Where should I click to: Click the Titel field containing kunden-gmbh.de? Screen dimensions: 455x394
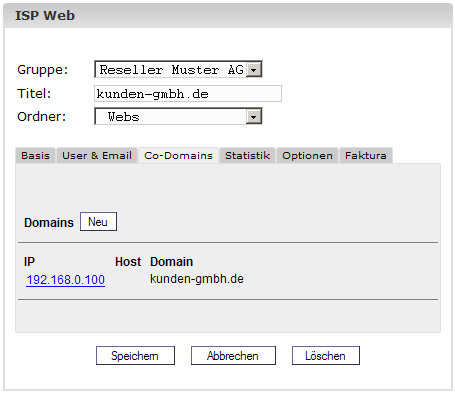tap(188, 94)
